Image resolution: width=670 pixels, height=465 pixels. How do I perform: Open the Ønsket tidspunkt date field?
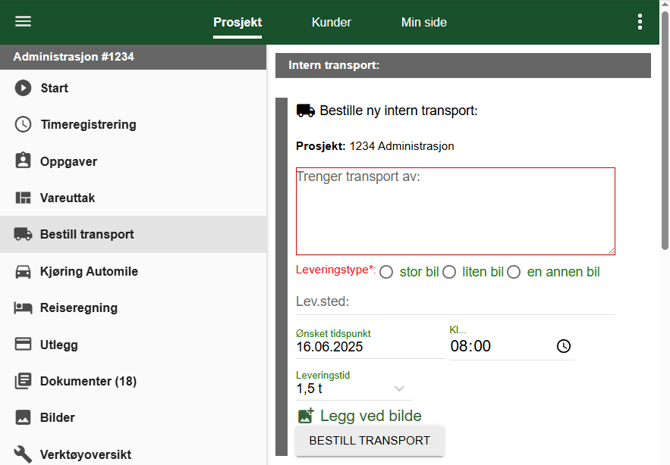pos(368,347)
